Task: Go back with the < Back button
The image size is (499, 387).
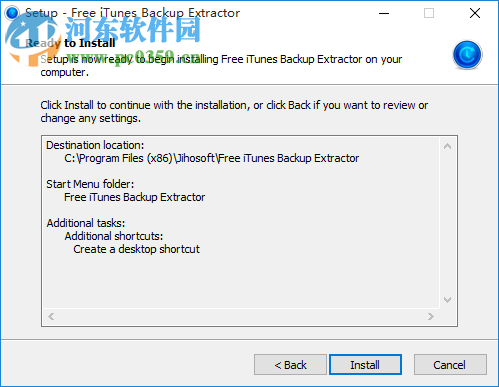Action: [x=290, y=365]
